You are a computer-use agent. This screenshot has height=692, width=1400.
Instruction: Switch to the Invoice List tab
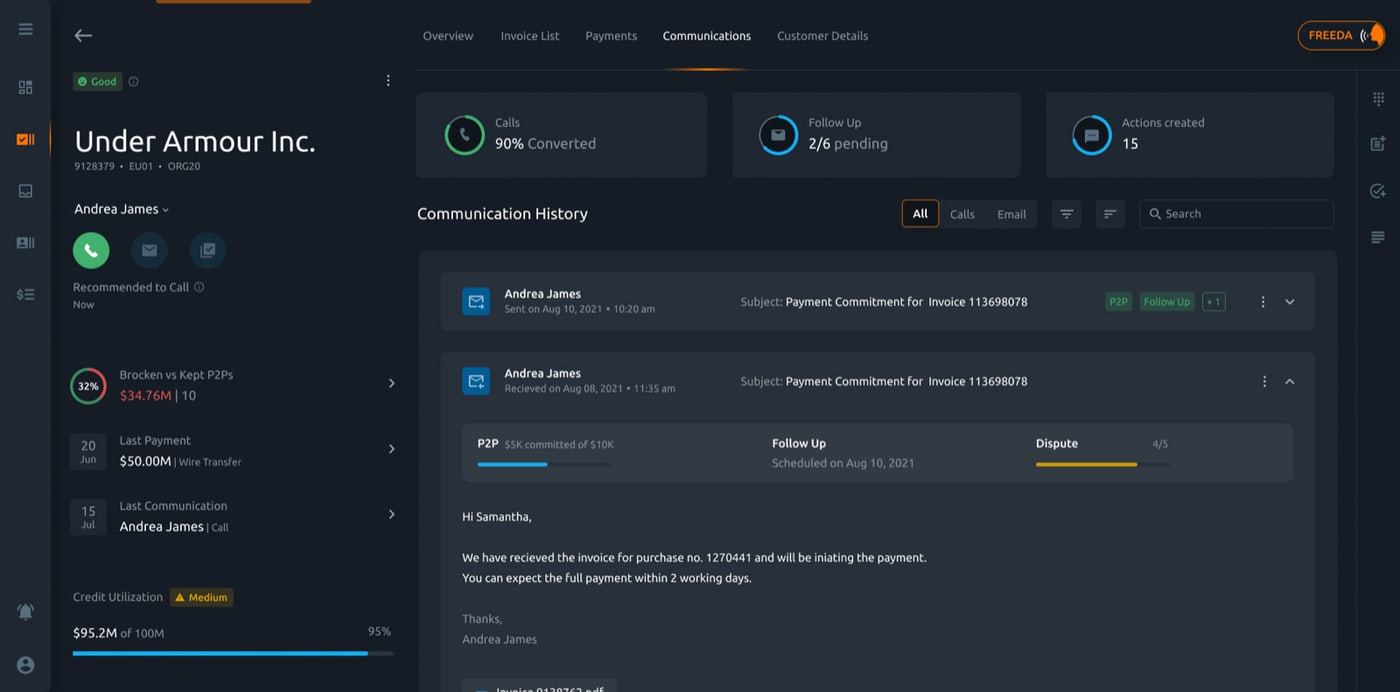coord(530,36)
